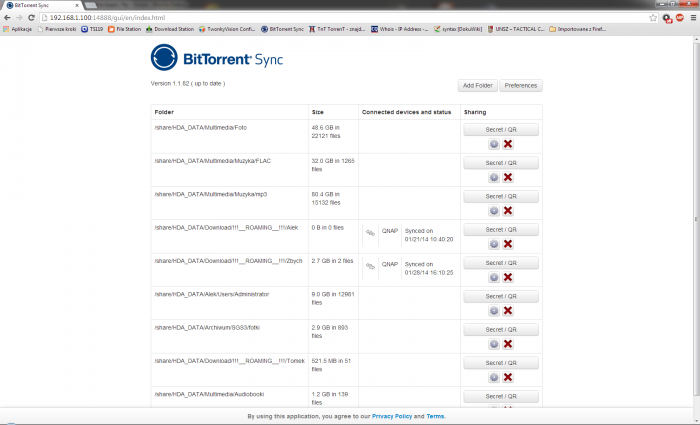This screenshot has width=700, height=425.
Task: Open the TS119 bookmark
Action: 92,29
